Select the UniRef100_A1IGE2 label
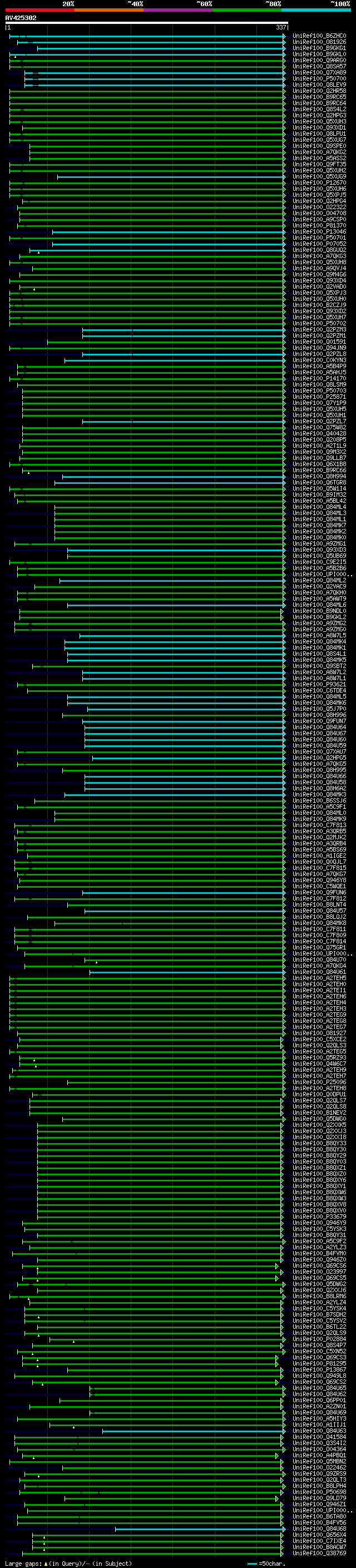Viewport: 356px width, 1568px height. click(x=319, y=856)
